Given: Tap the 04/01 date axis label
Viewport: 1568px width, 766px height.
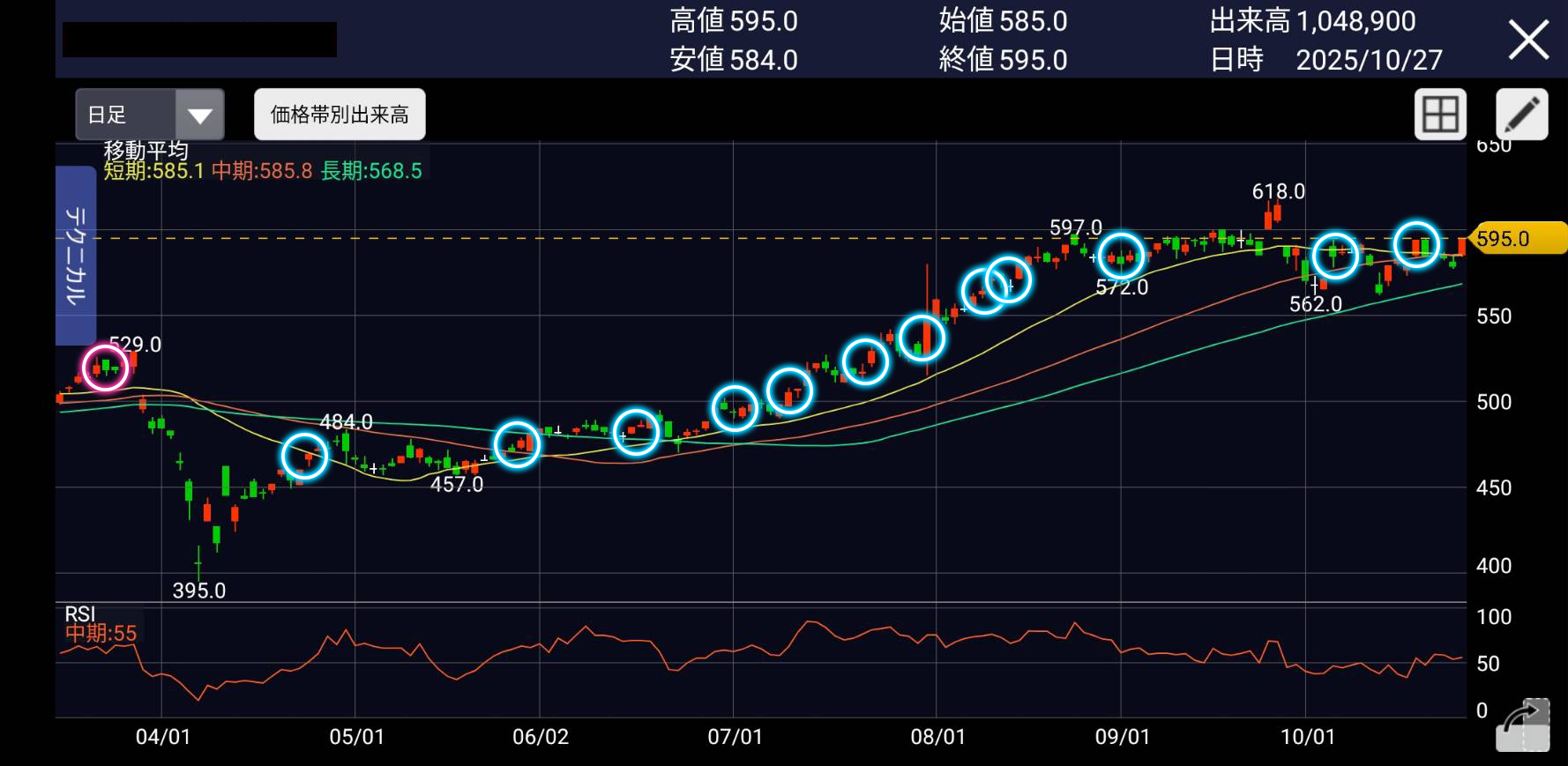Looking at the screenshot, I should 163,737.
